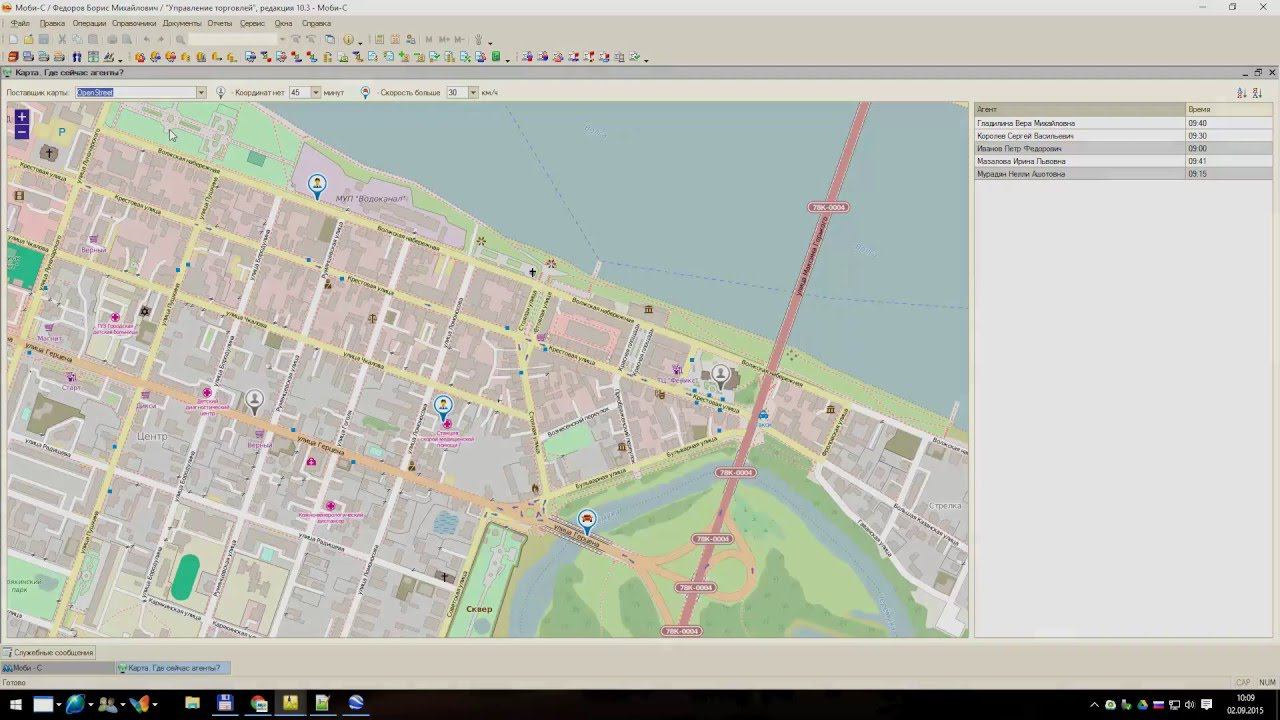Select agent Мурадян Нелли Ашотовна
The image size is (1280, 720).
click(x=1080, y=174)
